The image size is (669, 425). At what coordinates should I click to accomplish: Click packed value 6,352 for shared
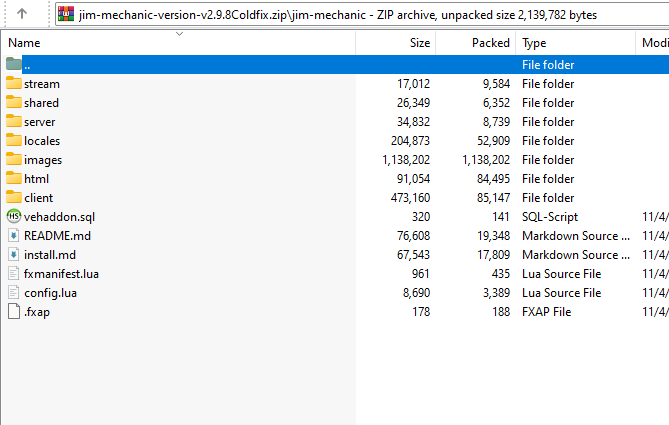[x=496, y=103]
